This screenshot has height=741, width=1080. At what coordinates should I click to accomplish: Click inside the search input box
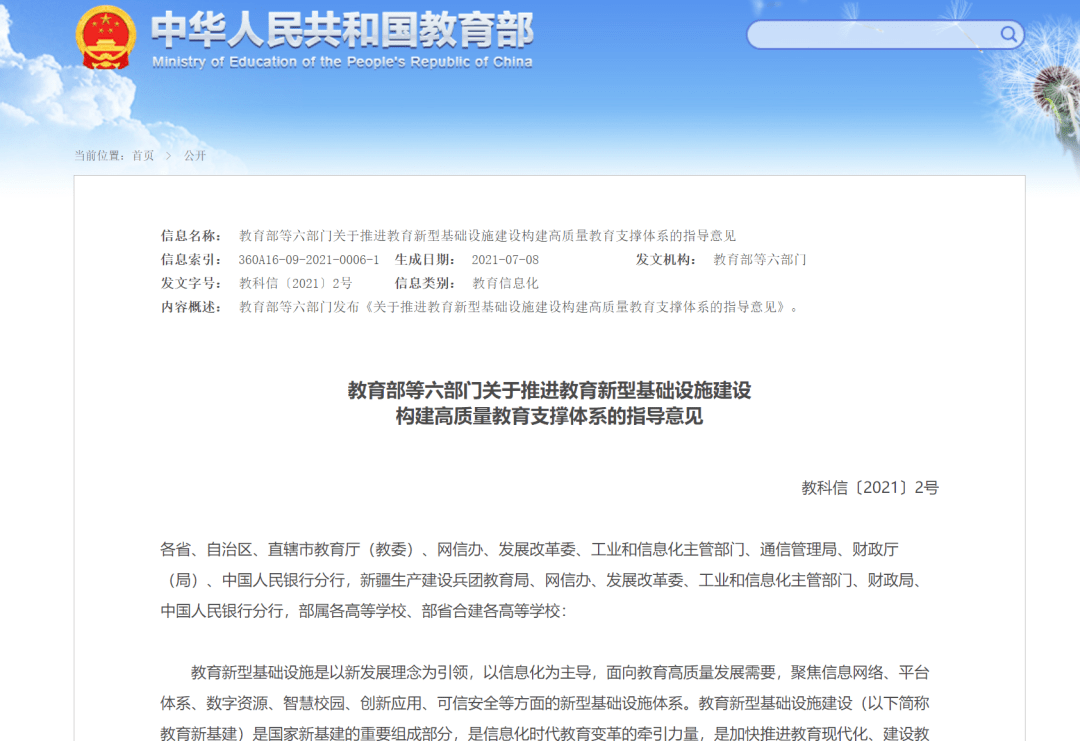click(870, 35)
